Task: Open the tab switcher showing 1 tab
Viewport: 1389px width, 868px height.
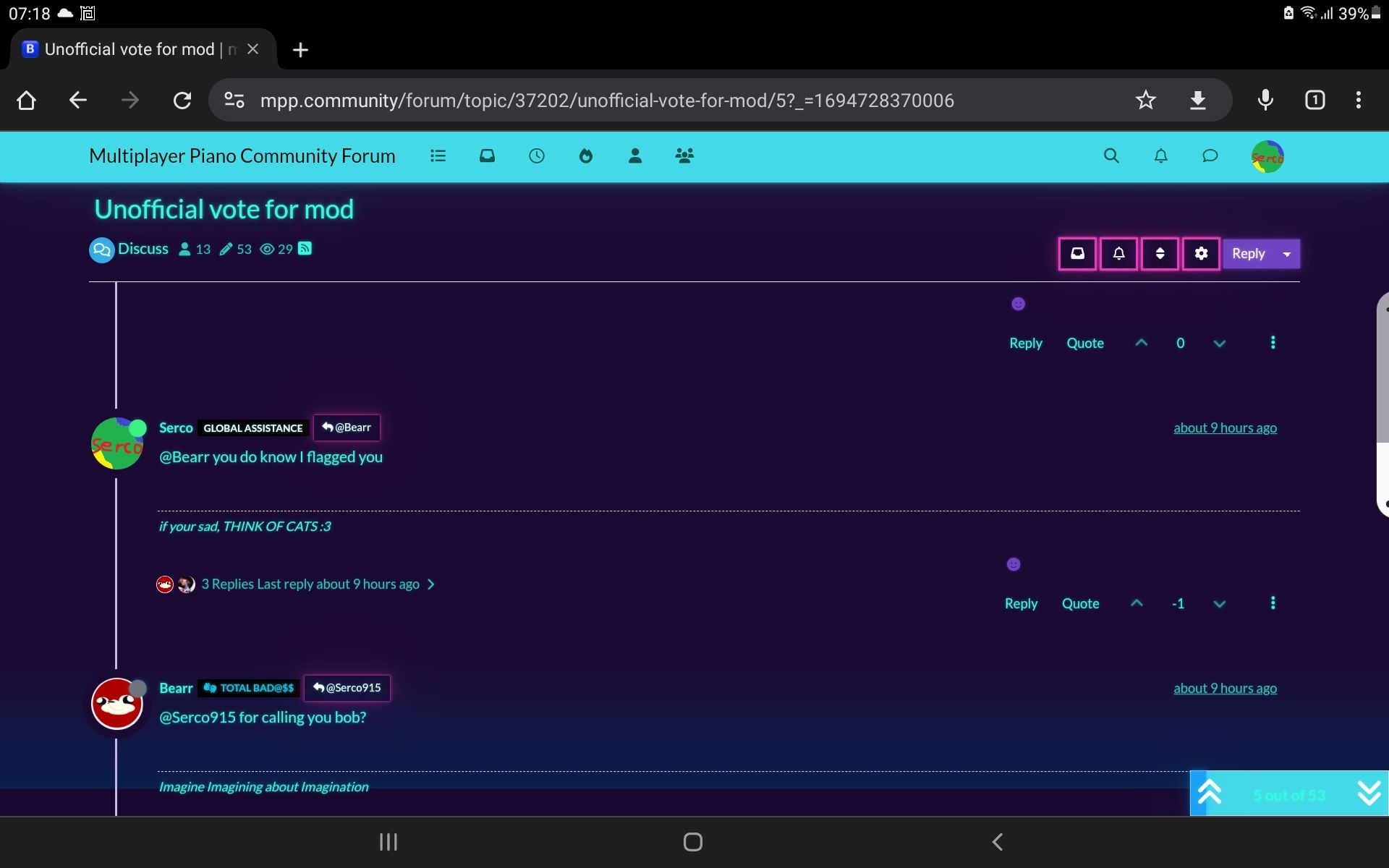Action: tap(1314, 100)
